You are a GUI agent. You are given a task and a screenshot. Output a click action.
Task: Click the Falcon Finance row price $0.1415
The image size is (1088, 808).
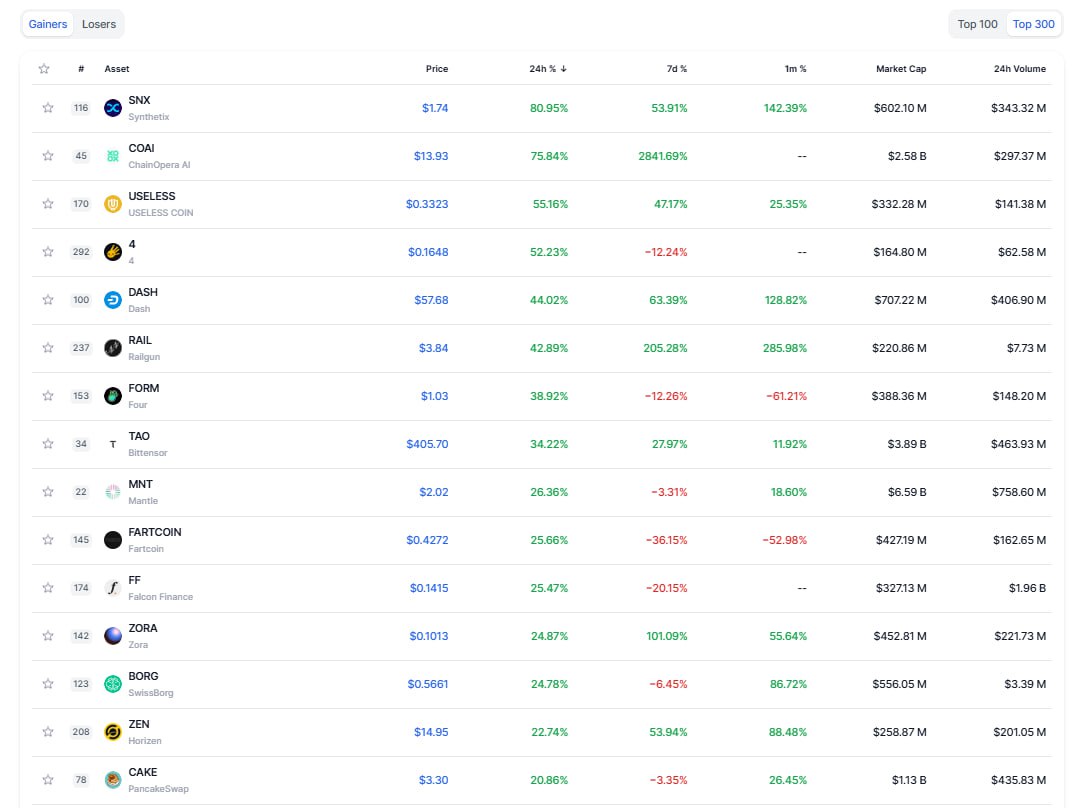(x=429, y=588)
